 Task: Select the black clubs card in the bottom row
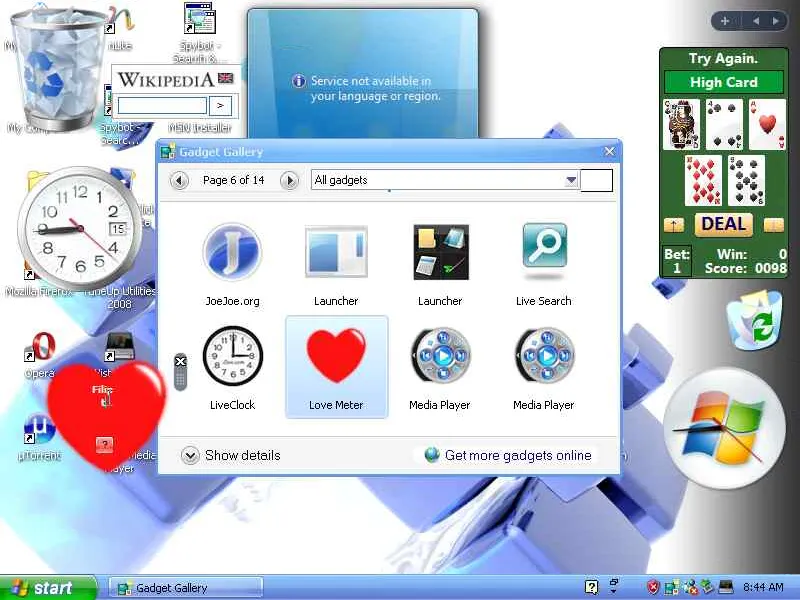[x=746, y=181]
